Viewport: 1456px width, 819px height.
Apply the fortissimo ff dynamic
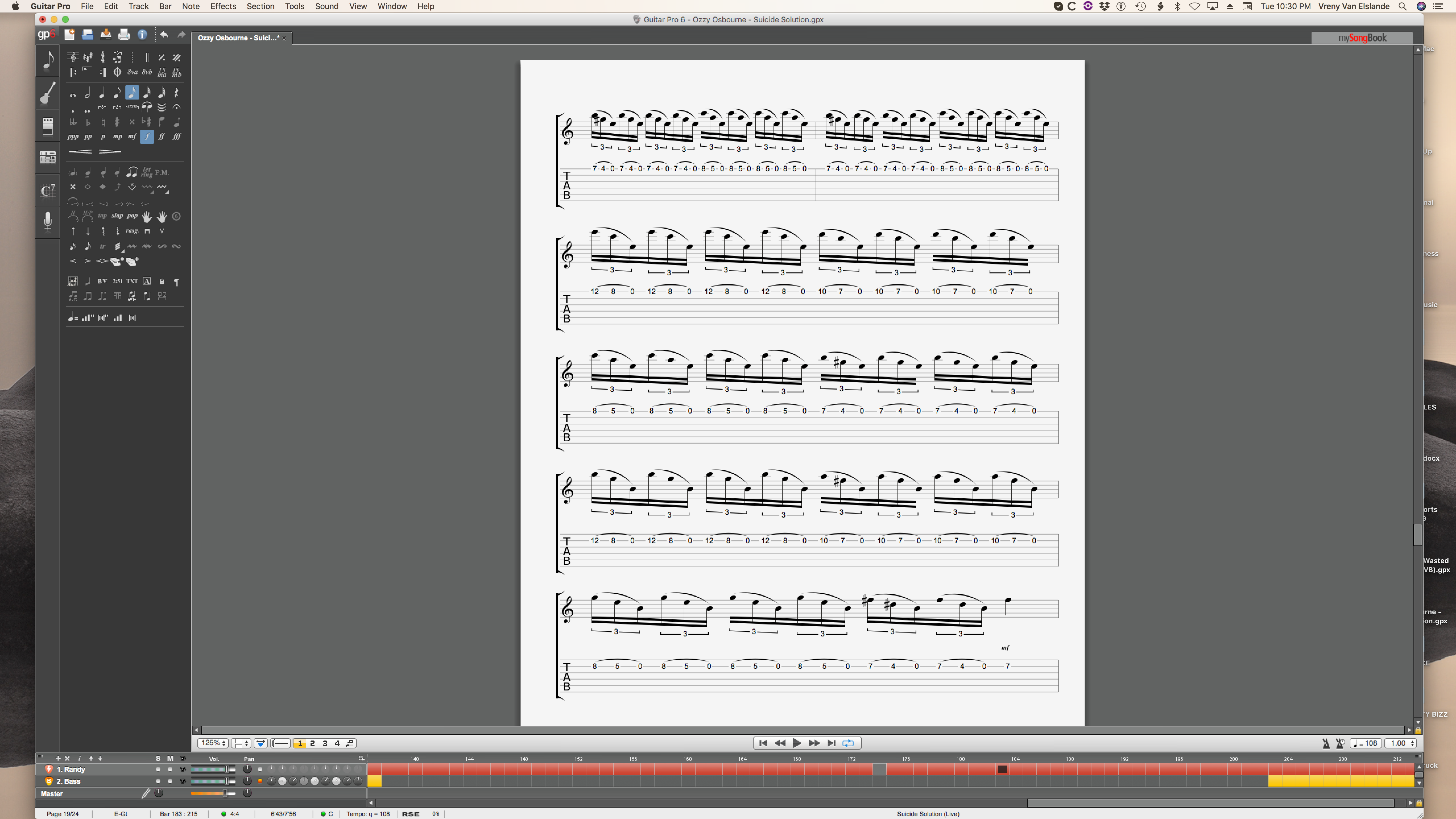coord(162,136)
